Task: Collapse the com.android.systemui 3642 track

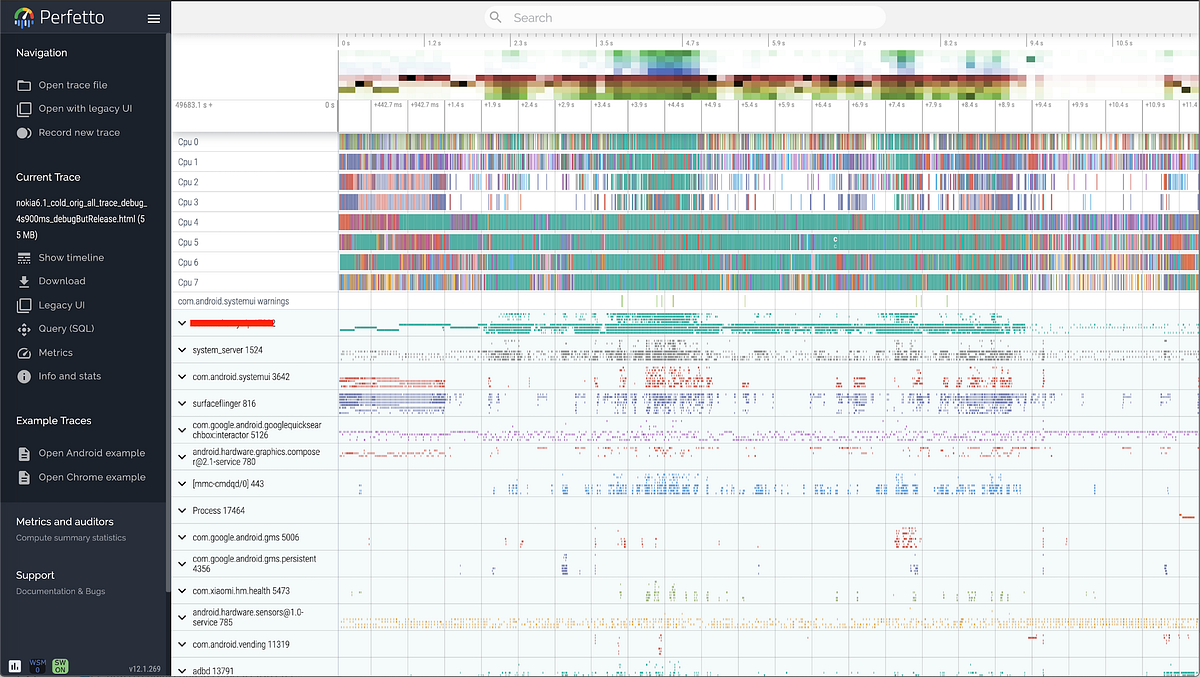Action: (x=182, y=376)
